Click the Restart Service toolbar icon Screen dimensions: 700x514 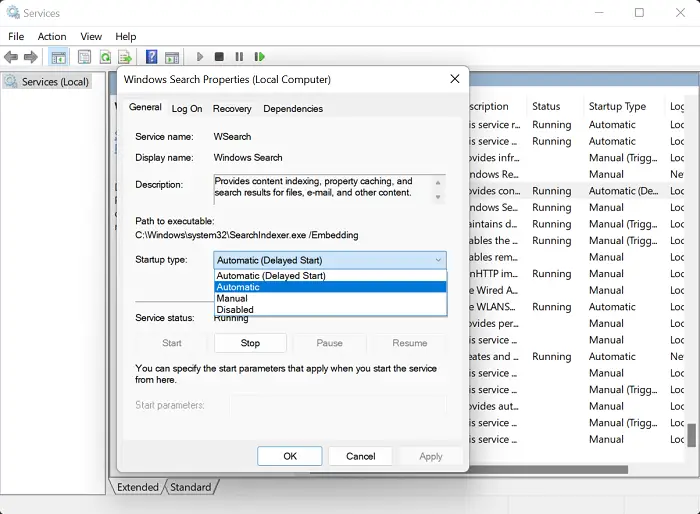click(259, 57)
